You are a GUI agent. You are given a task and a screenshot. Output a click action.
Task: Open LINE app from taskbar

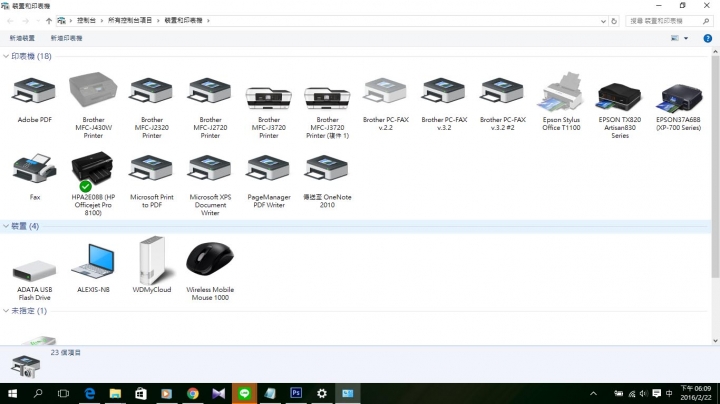point(244,393)
